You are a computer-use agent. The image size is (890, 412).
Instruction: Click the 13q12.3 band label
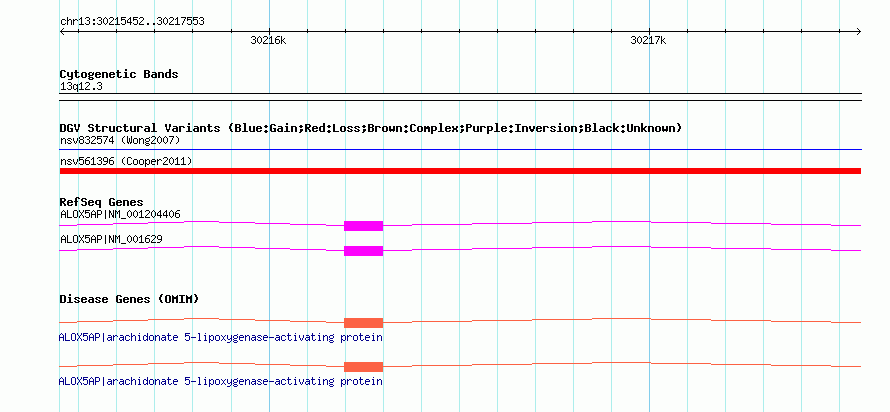point(81,87)
